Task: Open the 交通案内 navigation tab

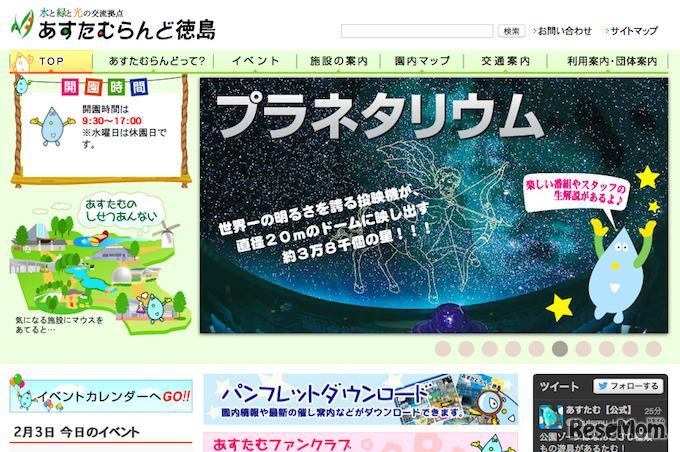Action: 506,61
